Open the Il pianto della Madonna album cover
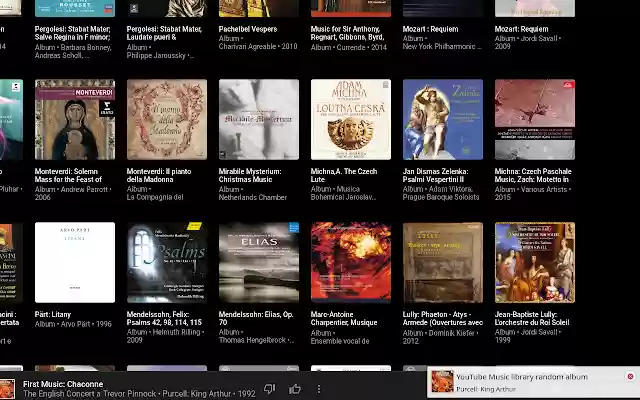The height and width of the screenshot is (400, 640). pyautogui.click(x=167, y=120)
